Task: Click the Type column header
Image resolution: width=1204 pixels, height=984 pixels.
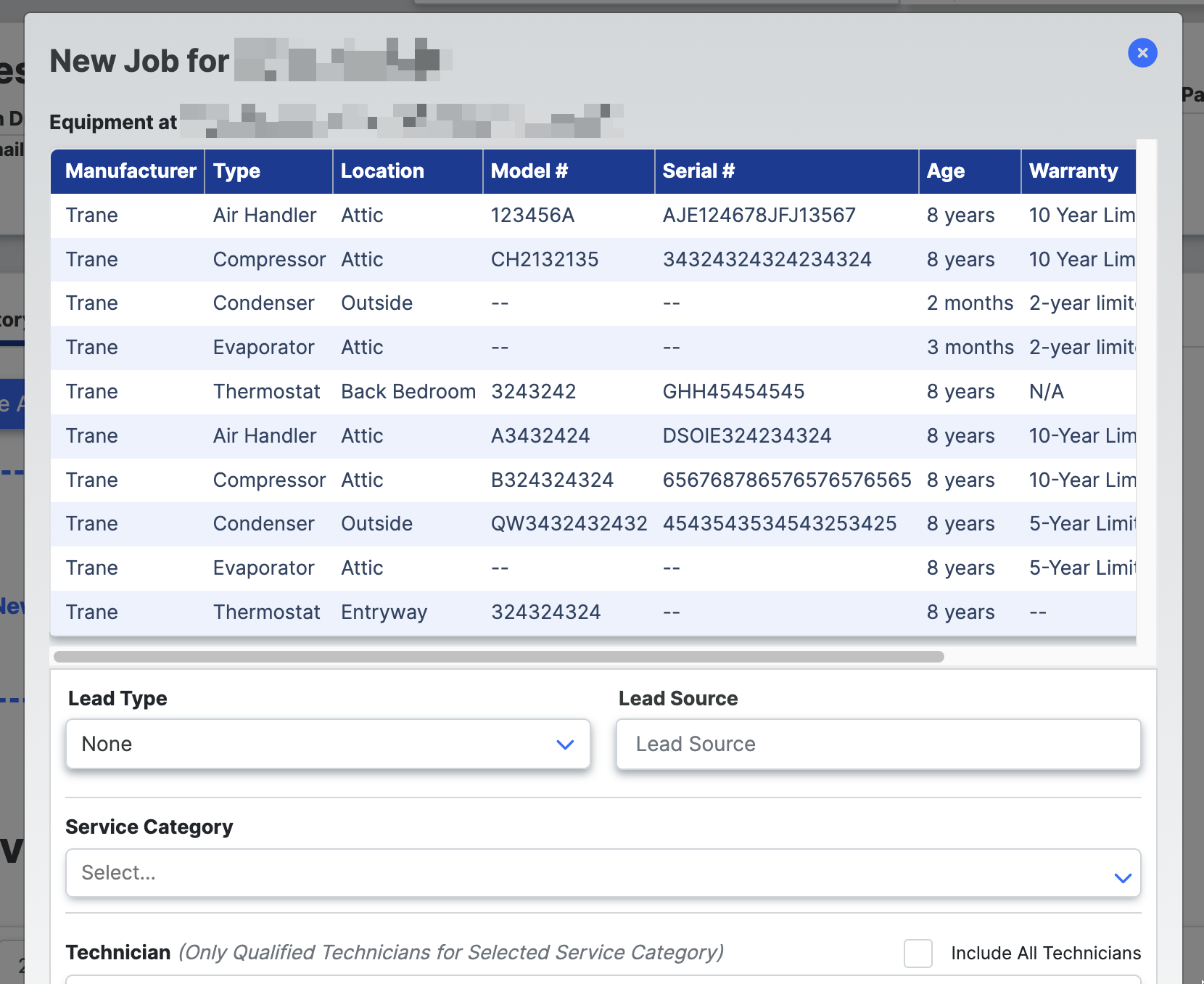Action: point(237,171)
